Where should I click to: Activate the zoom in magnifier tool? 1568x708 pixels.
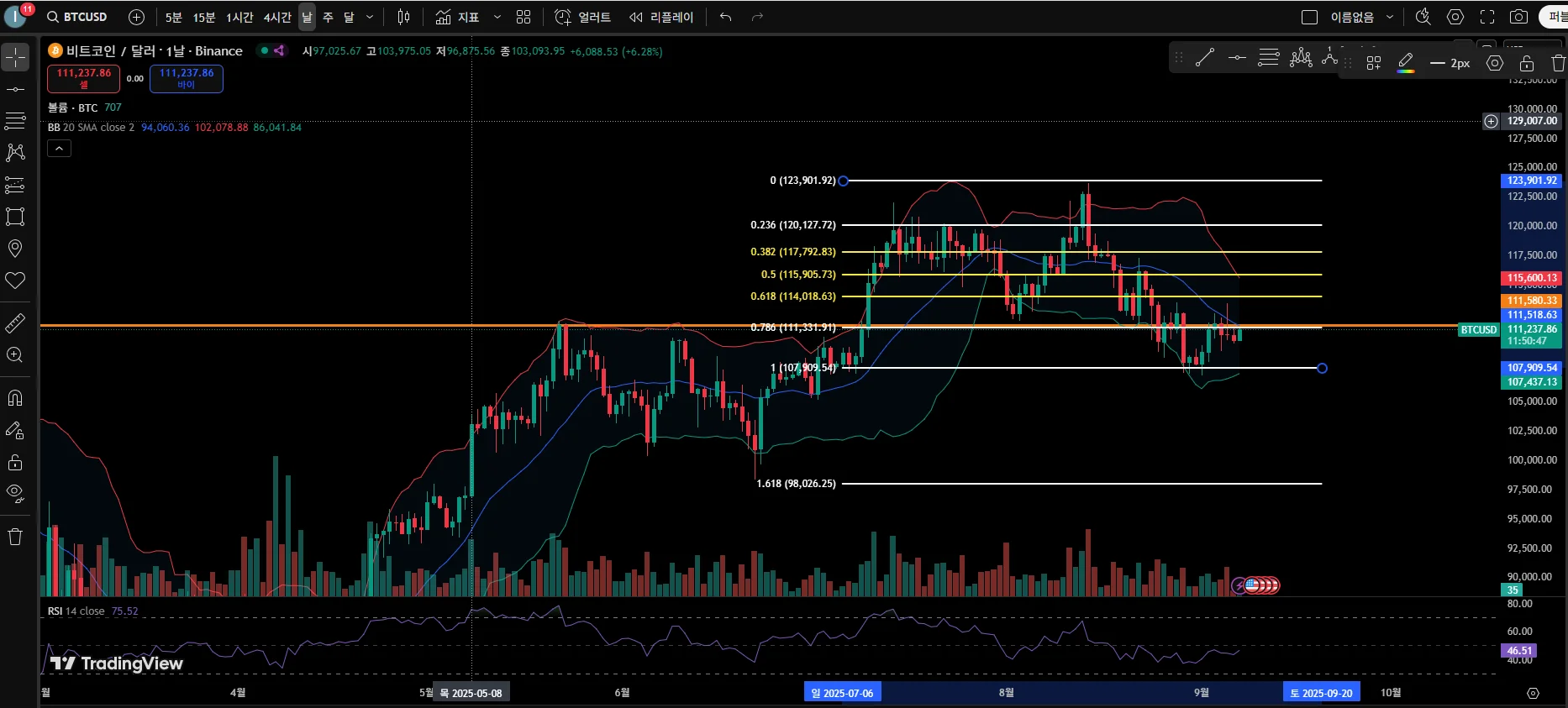tap(15, 354)
